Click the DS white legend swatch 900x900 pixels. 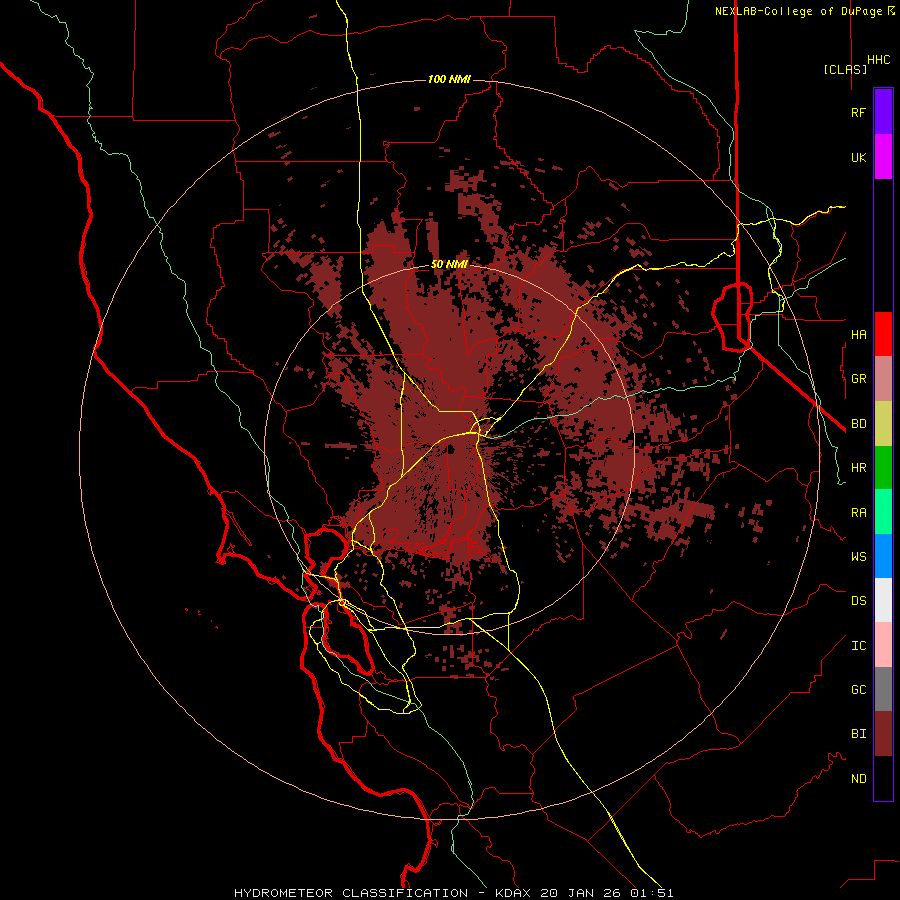[883, 600]
